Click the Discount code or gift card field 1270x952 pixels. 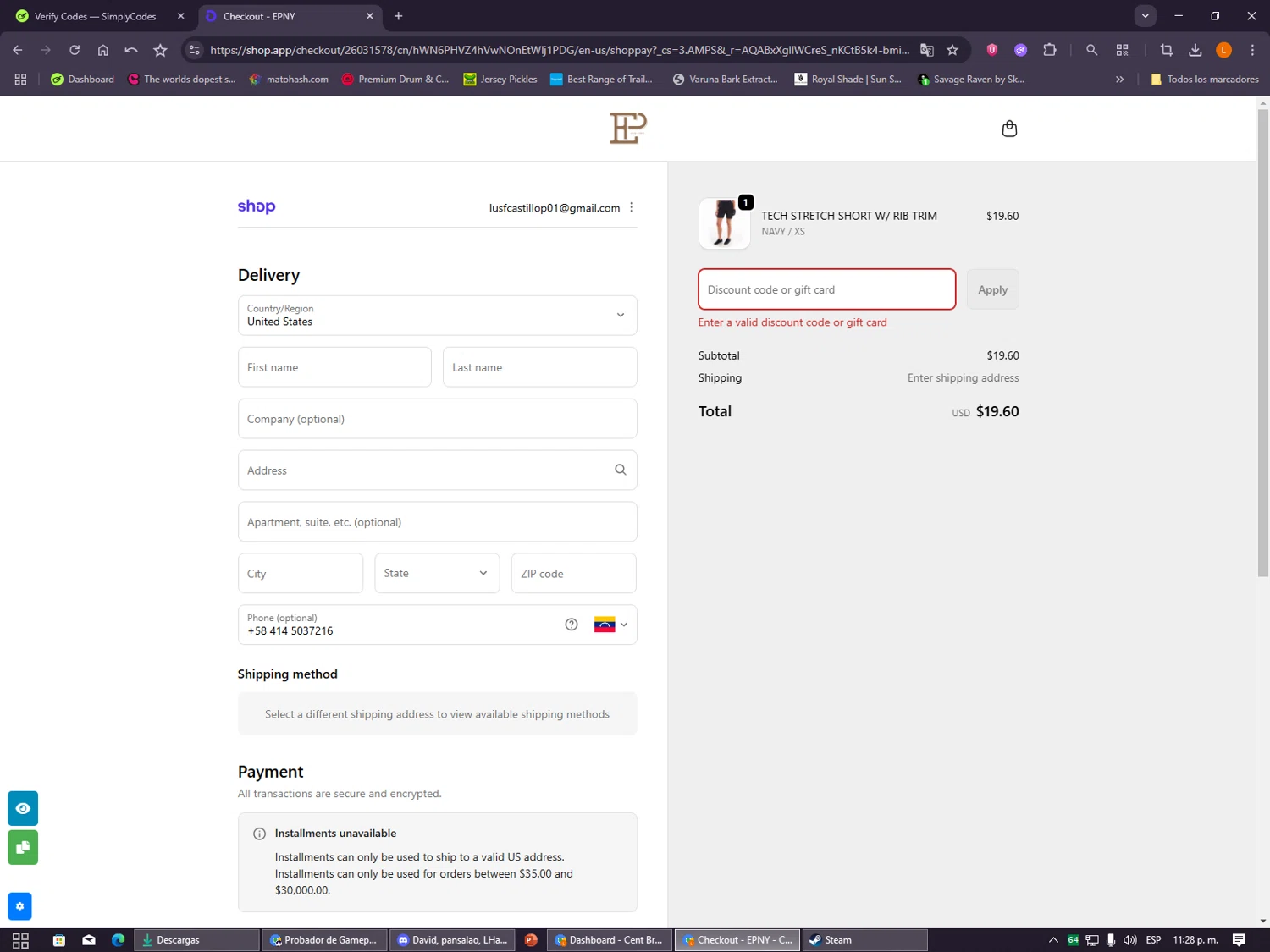[x=827, y=289]
